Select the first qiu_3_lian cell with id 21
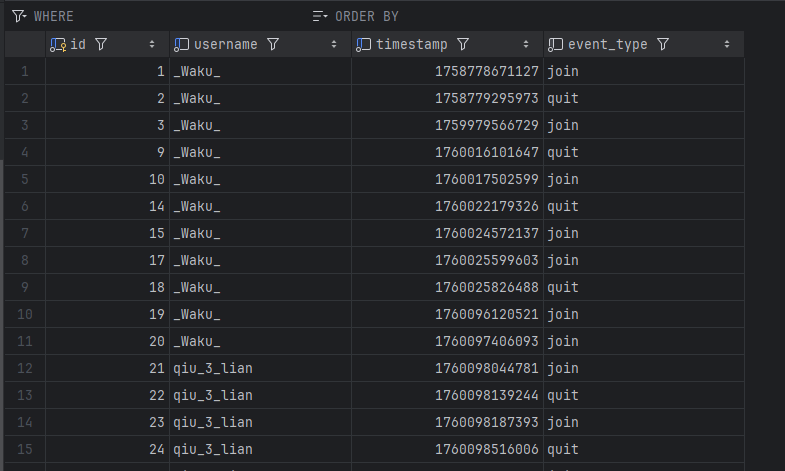785x471 pixels. point(212,369)
